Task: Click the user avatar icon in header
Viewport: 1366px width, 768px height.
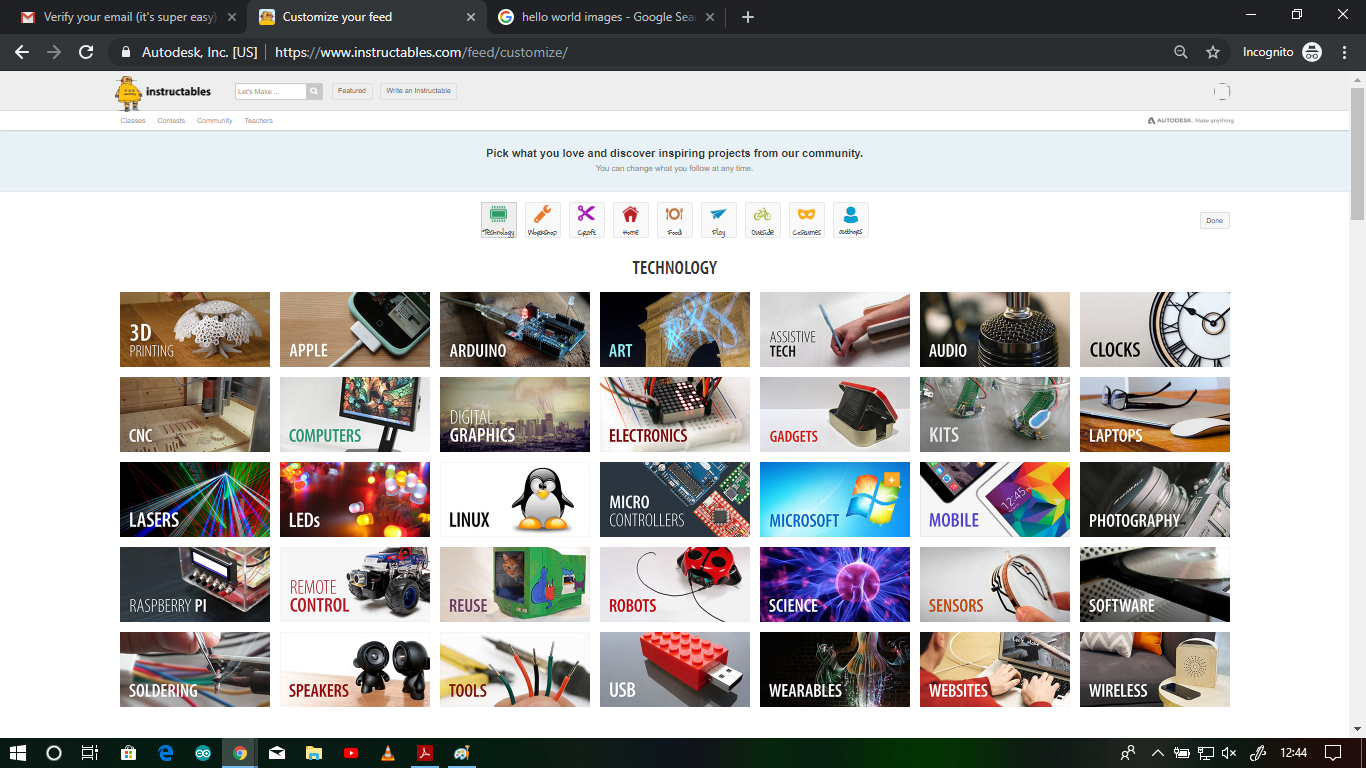Action: click(x=1222, y=91)
